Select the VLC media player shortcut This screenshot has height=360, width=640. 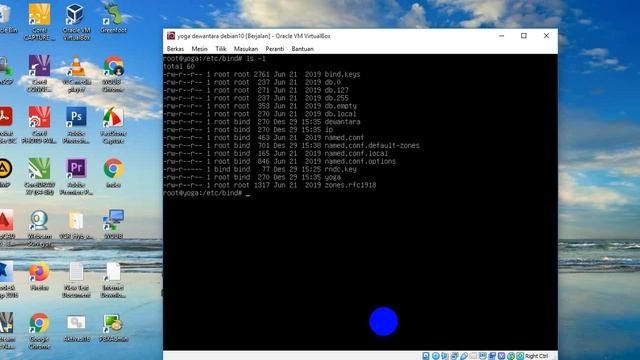[x=76, y=74]
